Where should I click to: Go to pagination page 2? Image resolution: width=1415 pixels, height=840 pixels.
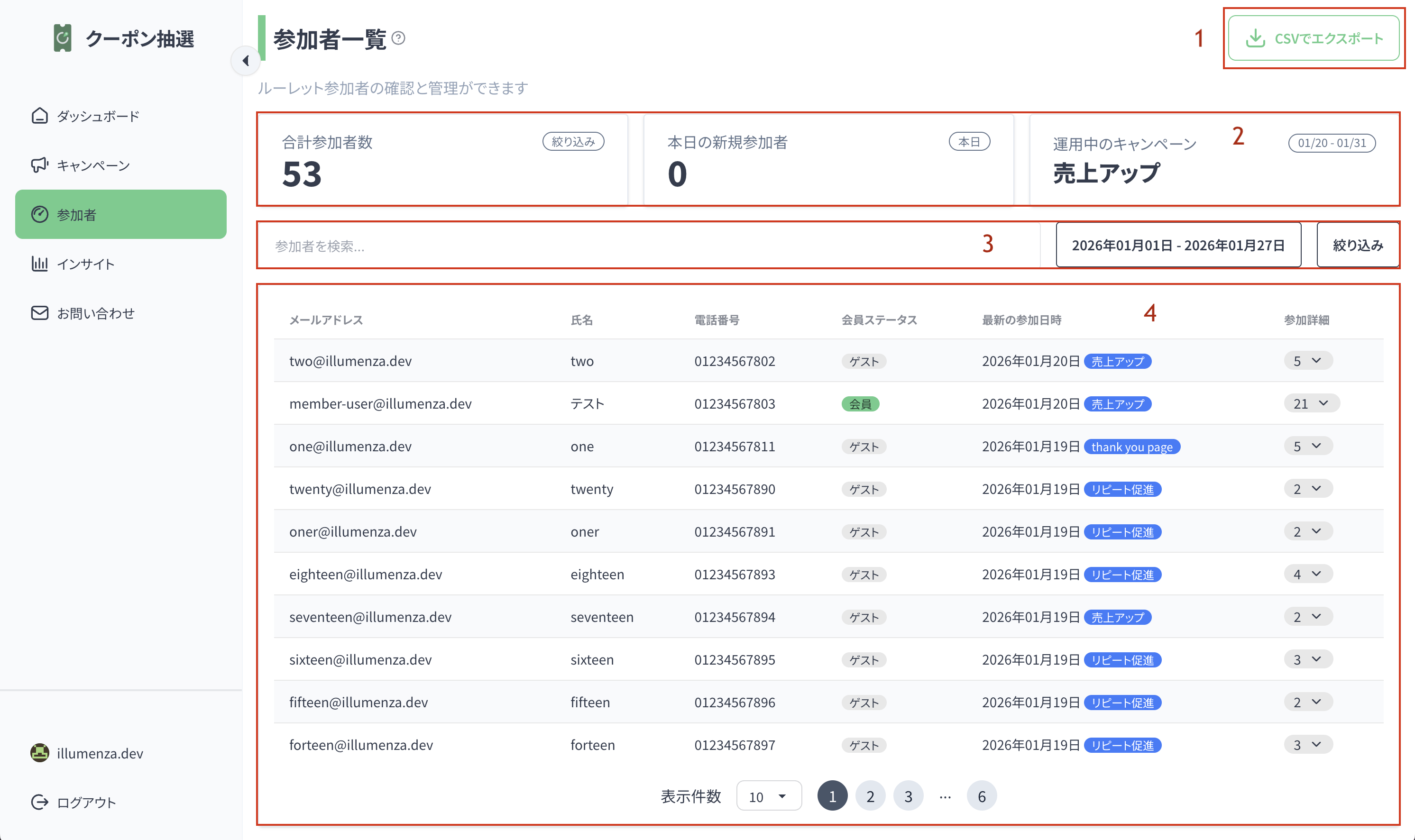pos(870,796)
